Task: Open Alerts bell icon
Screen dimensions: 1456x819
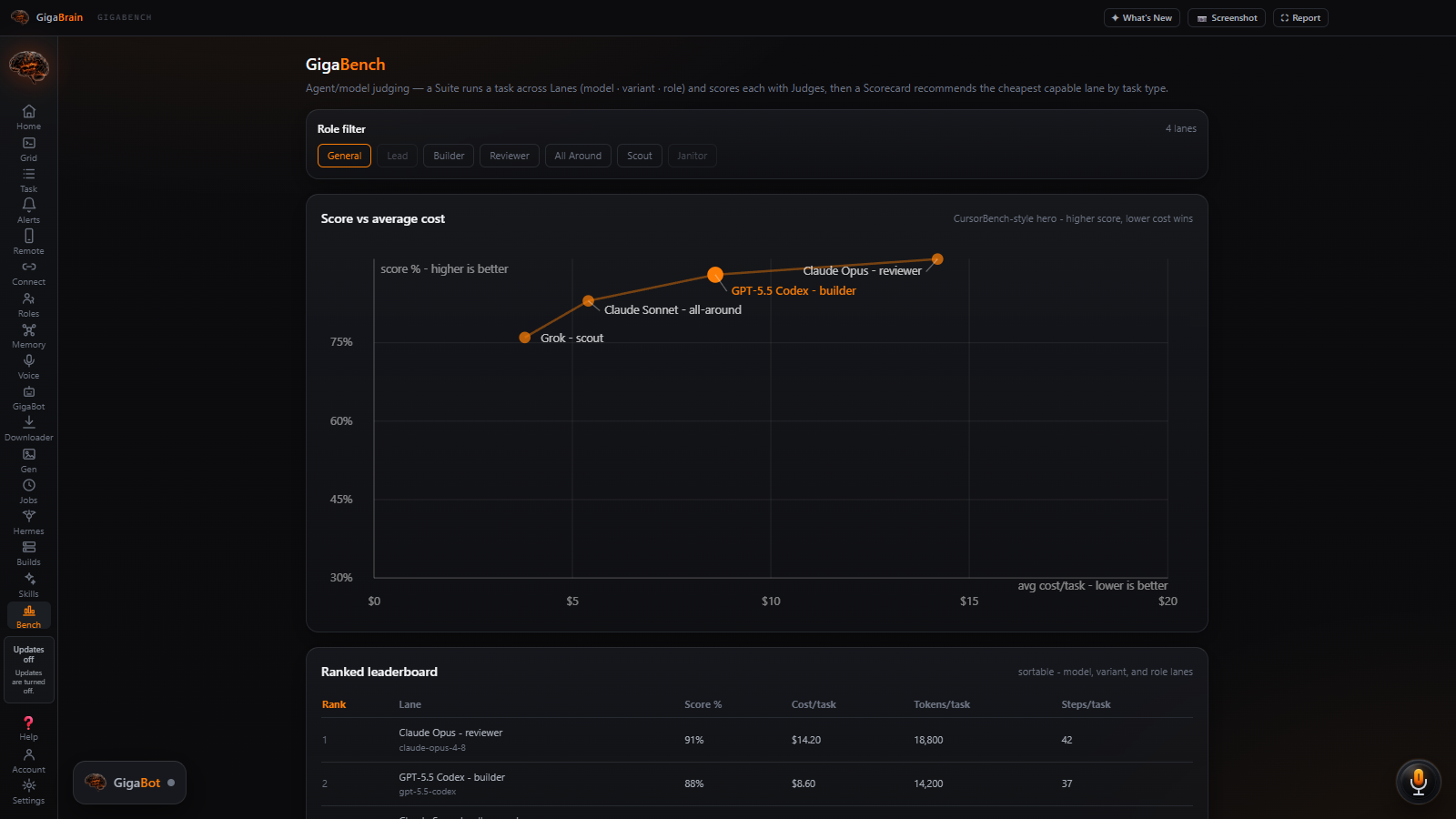Action: click(x=29, y=210)
